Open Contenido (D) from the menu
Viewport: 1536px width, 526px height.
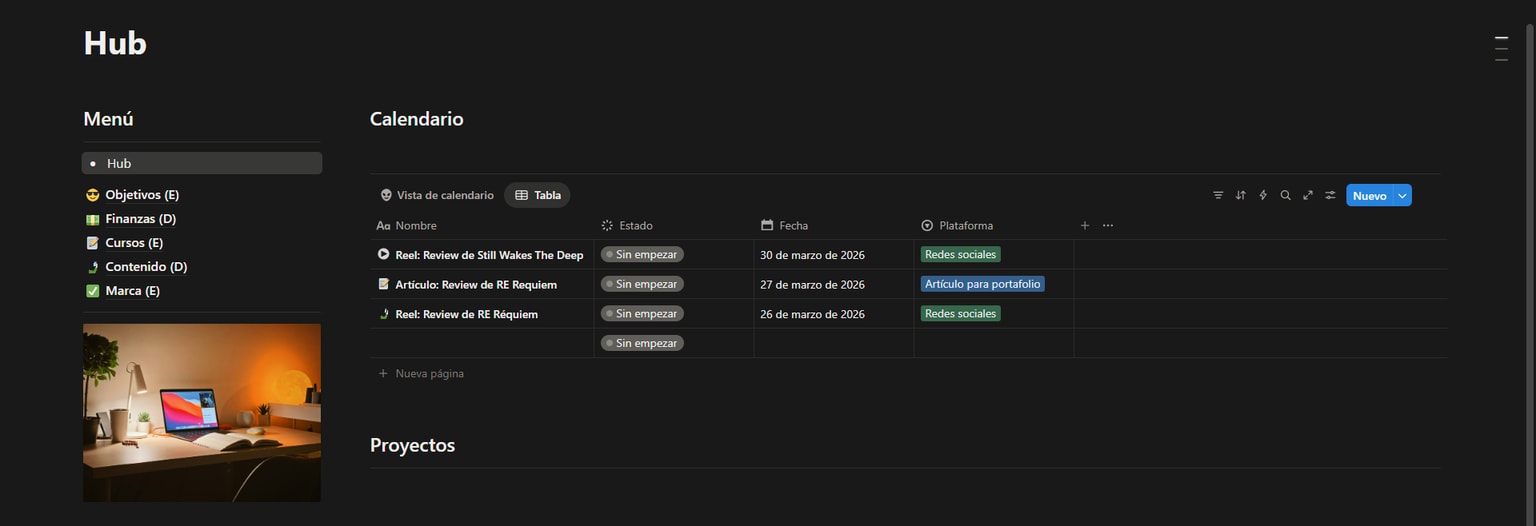coord(146,267)
